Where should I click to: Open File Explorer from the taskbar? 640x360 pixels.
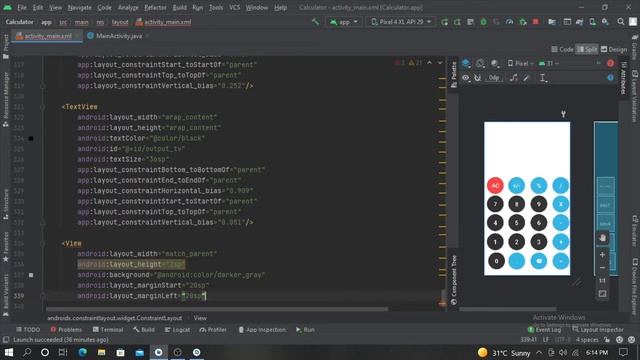(x=101, y=352)
